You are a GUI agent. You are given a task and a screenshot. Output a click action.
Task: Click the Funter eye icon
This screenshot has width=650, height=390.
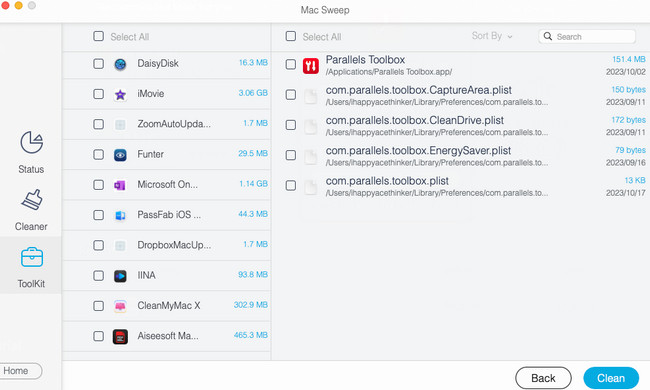tap(120, 155)
